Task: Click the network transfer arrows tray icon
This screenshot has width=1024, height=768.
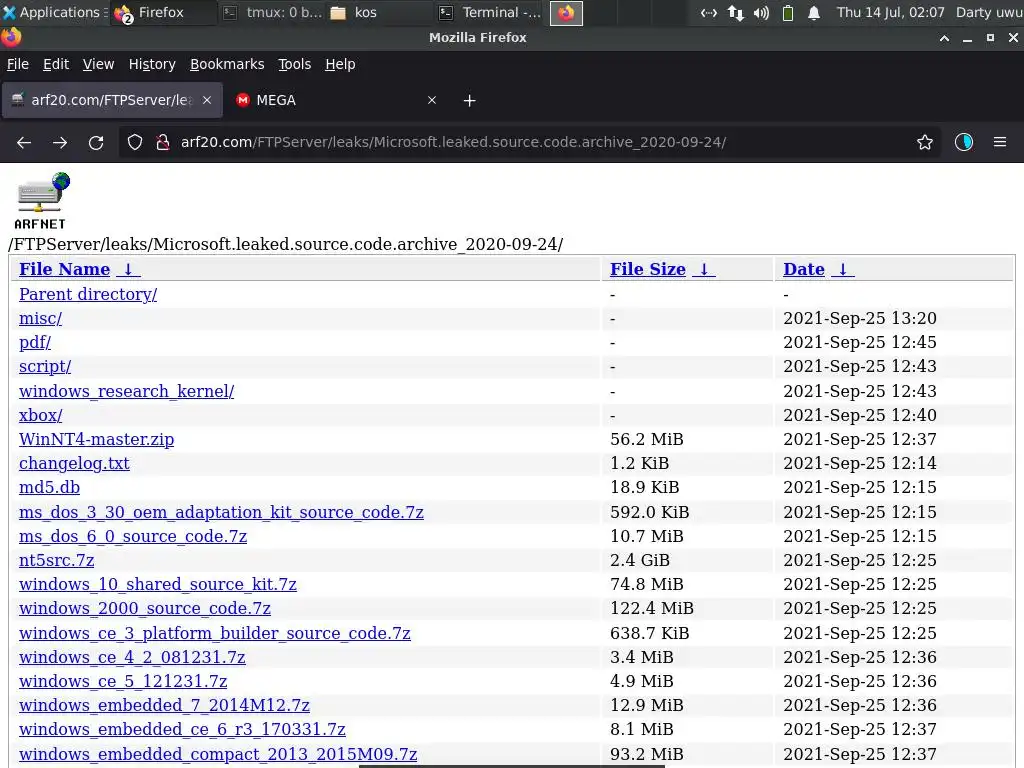Action: [x=735, y=12]
